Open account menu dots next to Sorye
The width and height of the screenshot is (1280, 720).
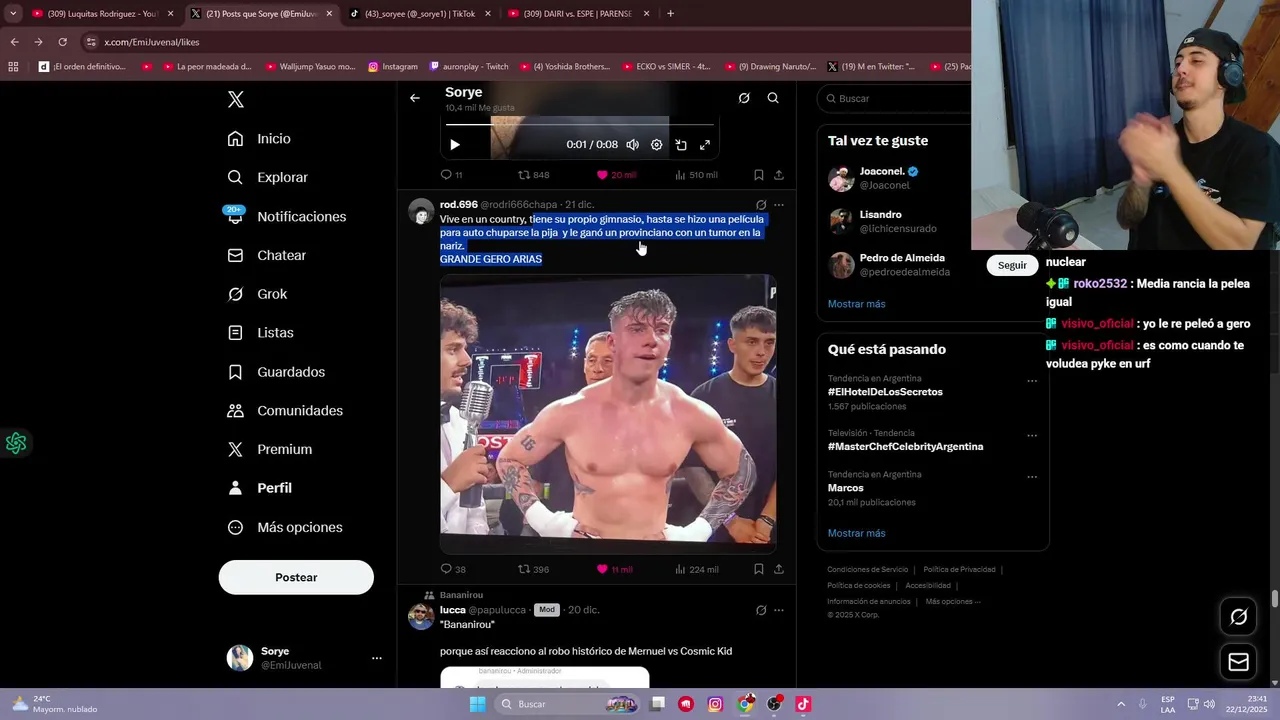pos(377,658)
